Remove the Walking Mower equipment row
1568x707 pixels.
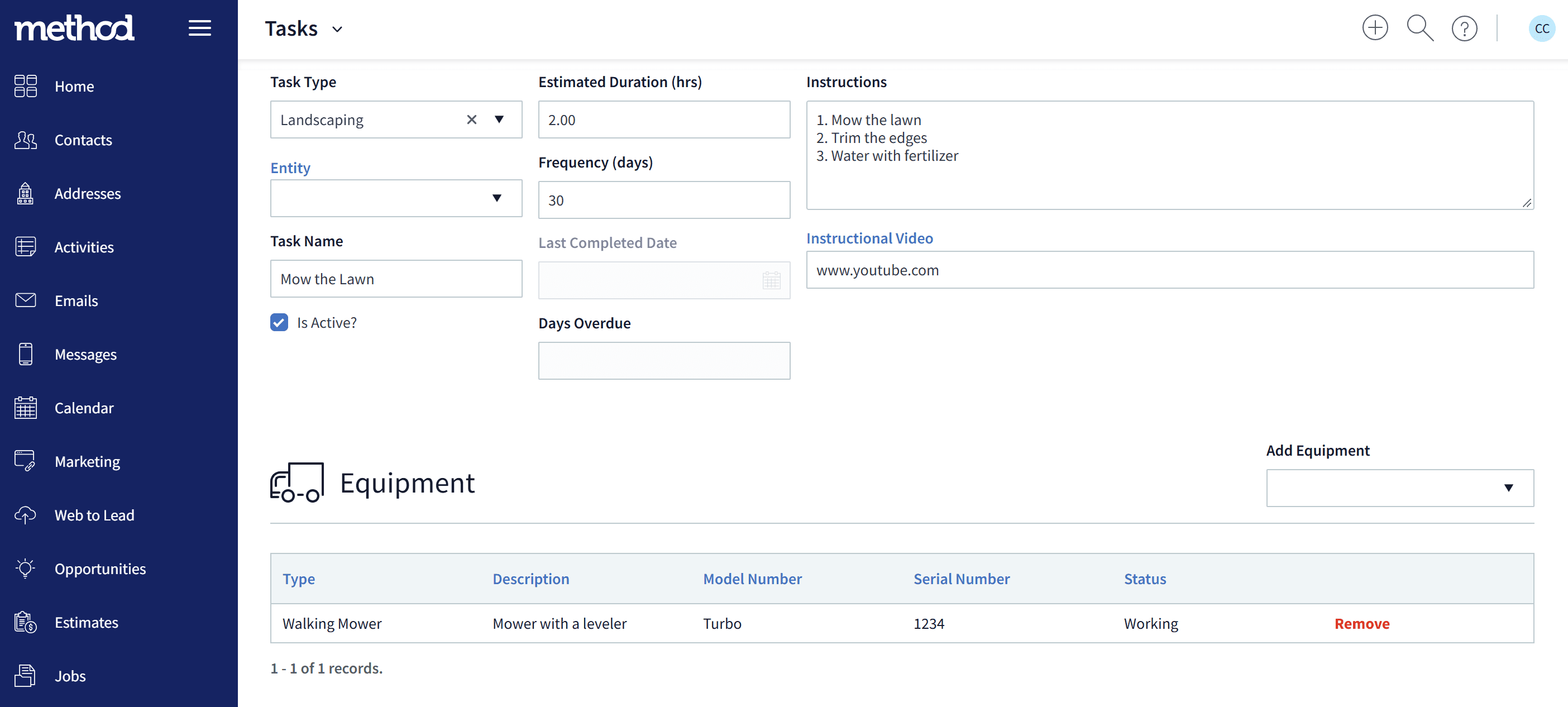click(1361, 624)
